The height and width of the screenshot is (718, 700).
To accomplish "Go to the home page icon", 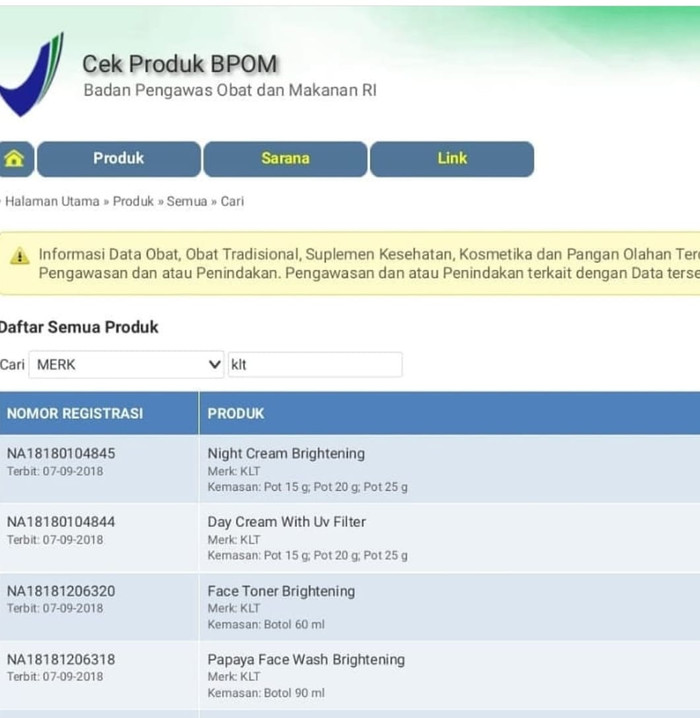I will click(x=14, y=159).
